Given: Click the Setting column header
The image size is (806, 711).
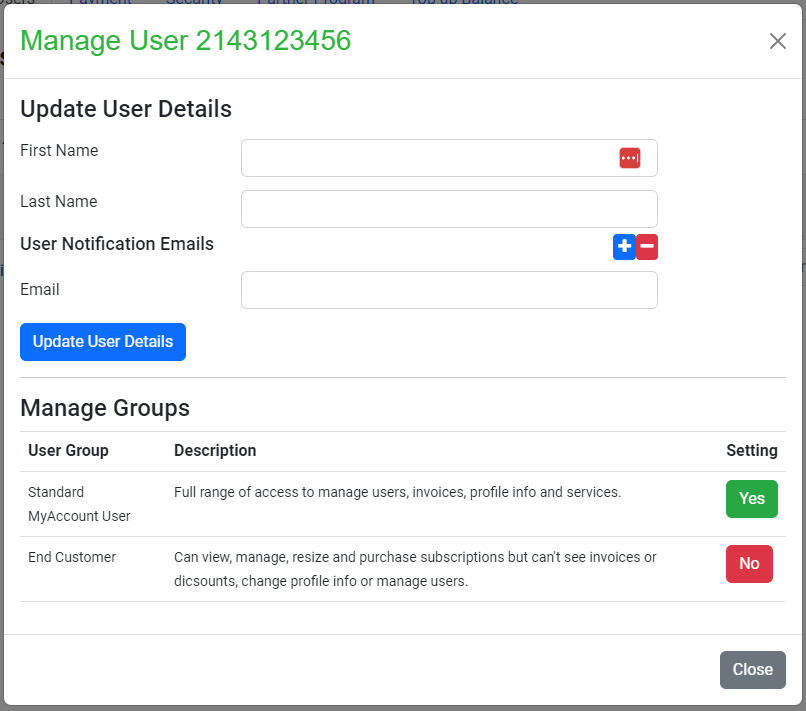Looking at the screenshot, I should pyautogui.click(x=752, y=450).
